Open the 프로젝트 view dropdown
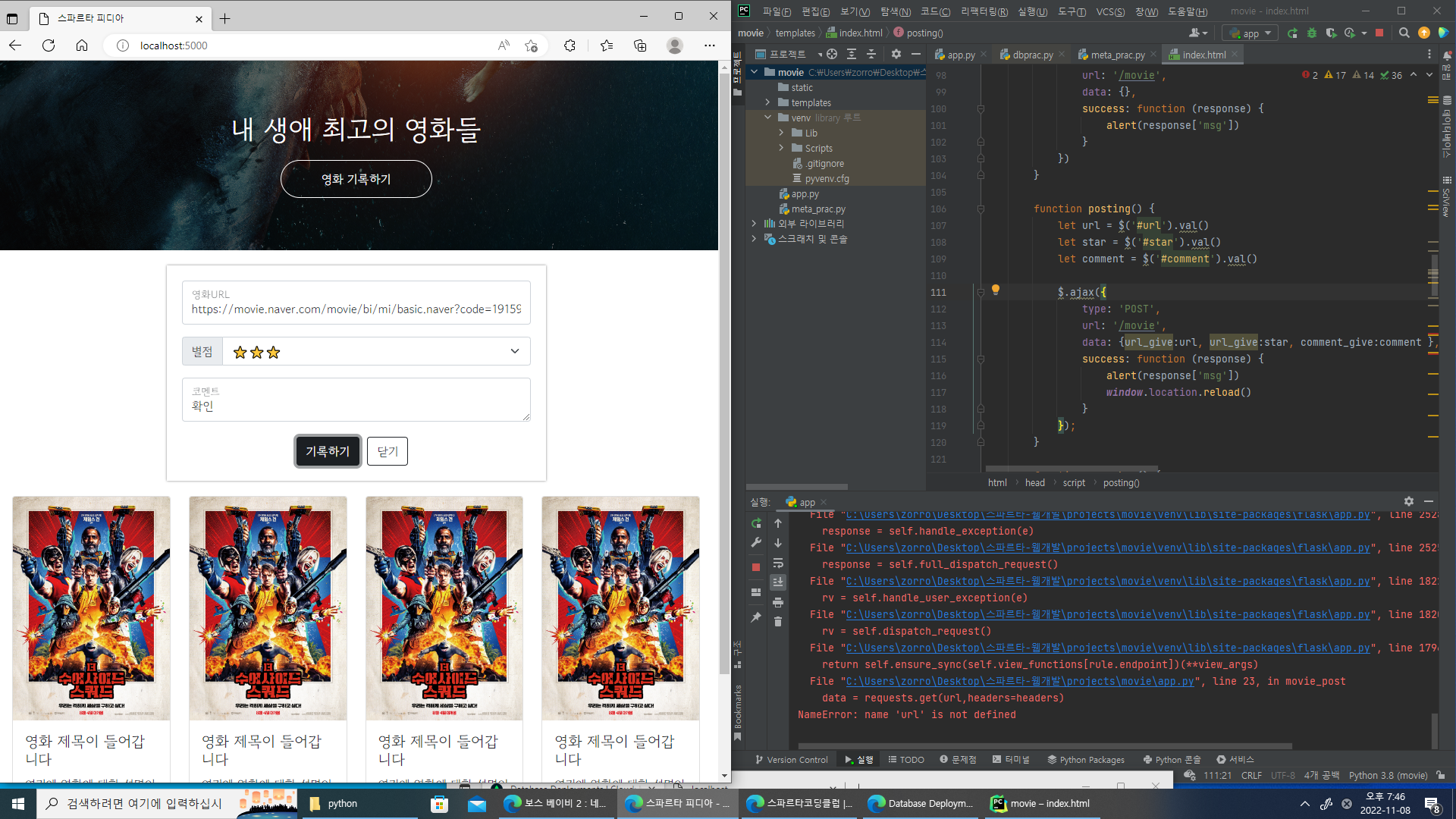The width and height of the screenshot is (1456, 819). 789,54
